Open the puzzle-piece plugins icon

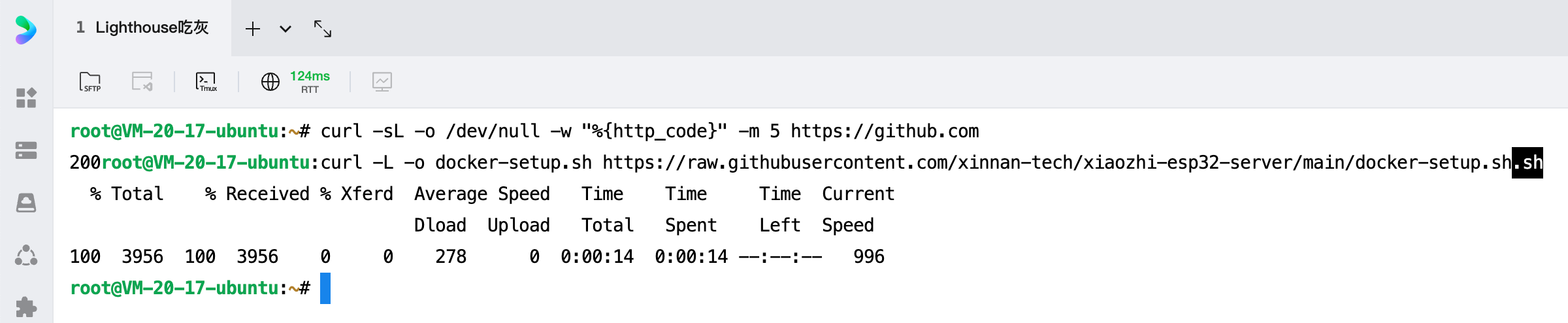click(x=26, y=307)
